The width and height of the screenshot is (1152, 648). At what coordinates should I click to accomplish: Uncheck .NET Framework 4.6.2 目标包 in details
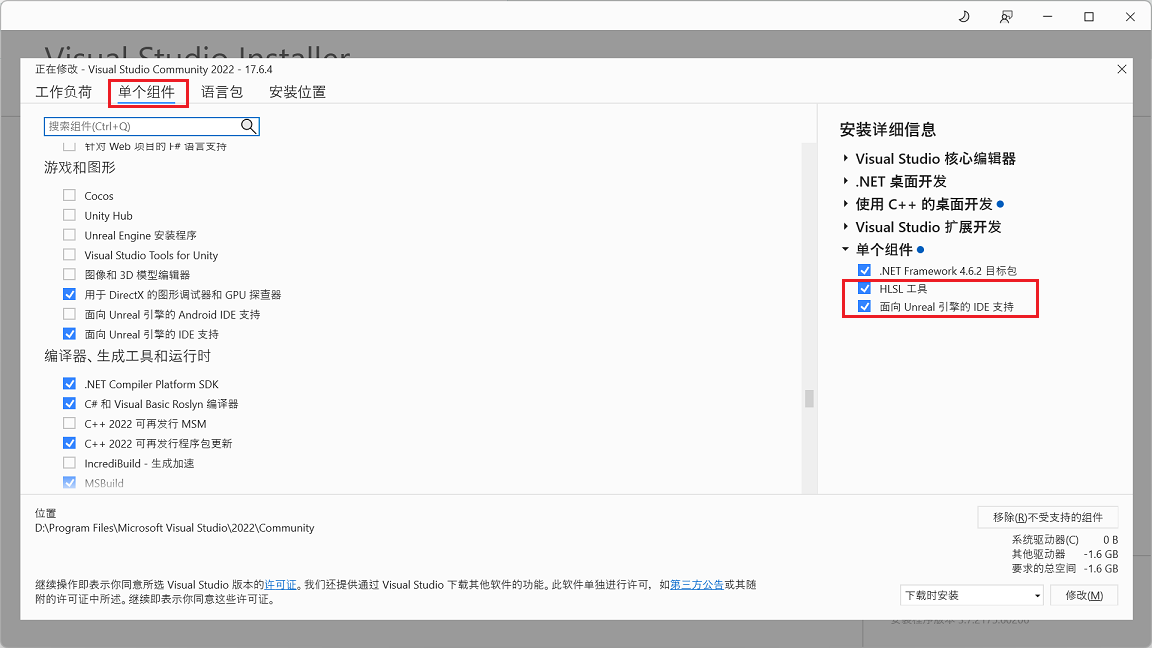pos(864,270)
